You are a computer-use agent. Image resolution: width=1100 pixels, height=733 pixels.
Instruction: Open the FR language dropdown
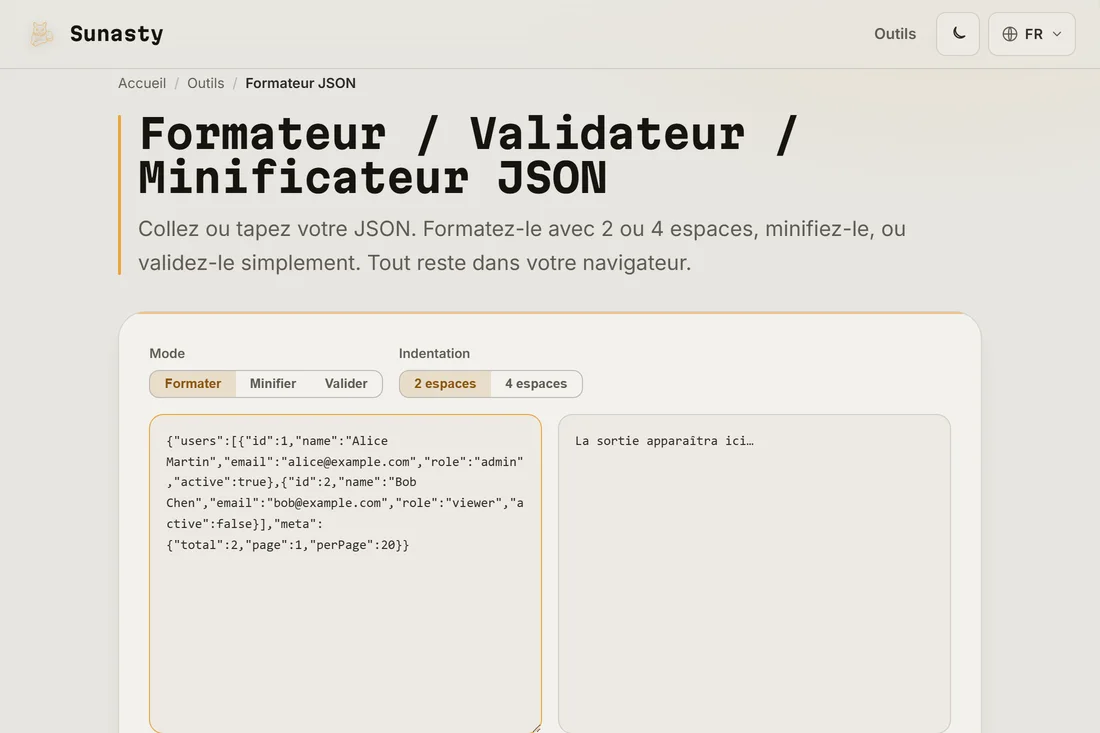(1031, 34)
